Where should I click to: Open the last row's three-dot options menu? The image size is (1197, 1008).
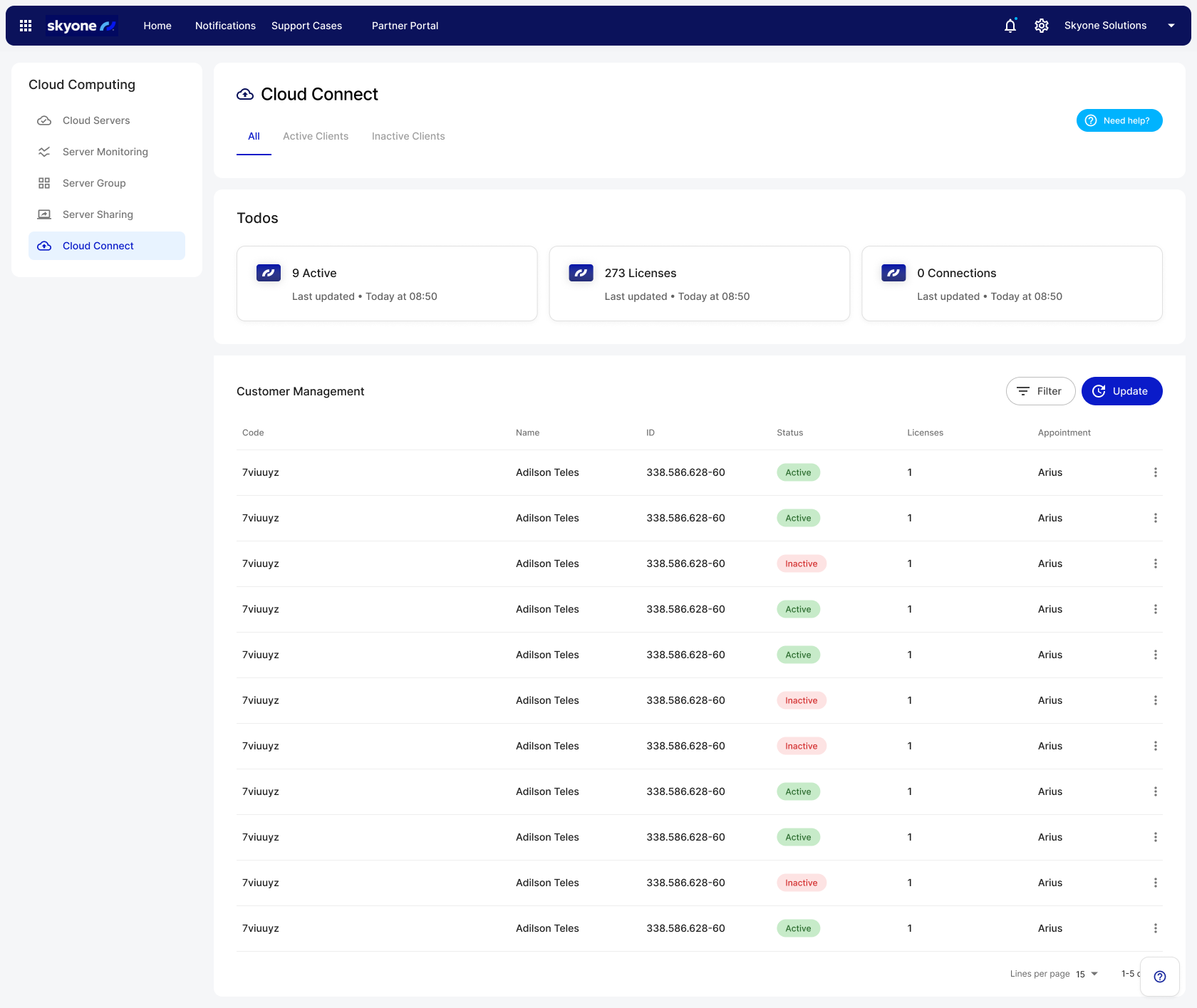coord(1155,928)
